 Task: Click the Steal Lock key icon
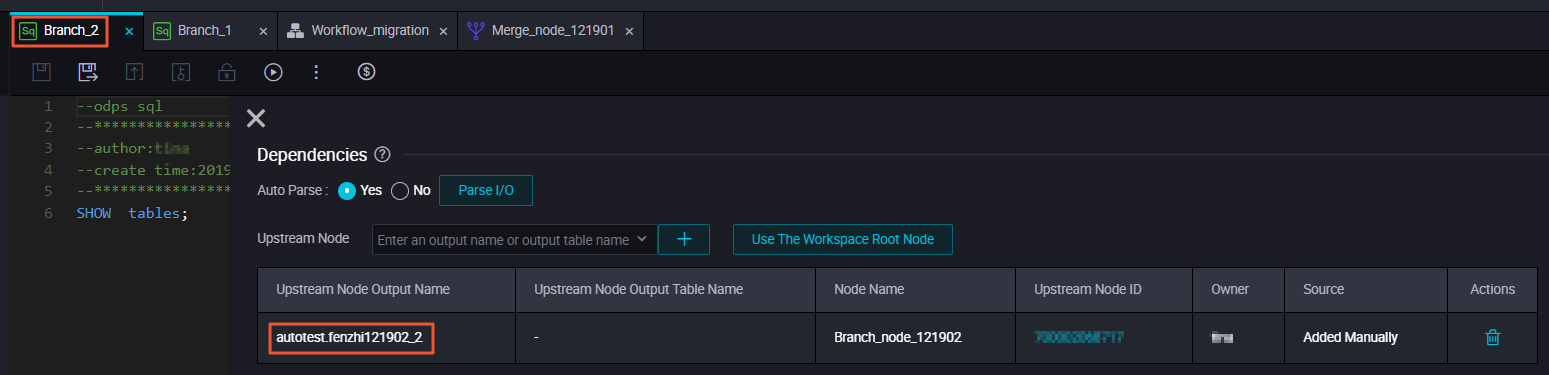tap(181, 72)
